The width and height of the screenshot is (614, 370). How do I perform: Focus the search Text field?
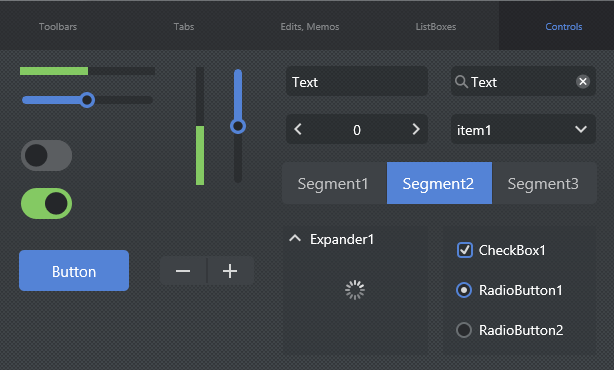pyautogui.click(x=523, y=81)
